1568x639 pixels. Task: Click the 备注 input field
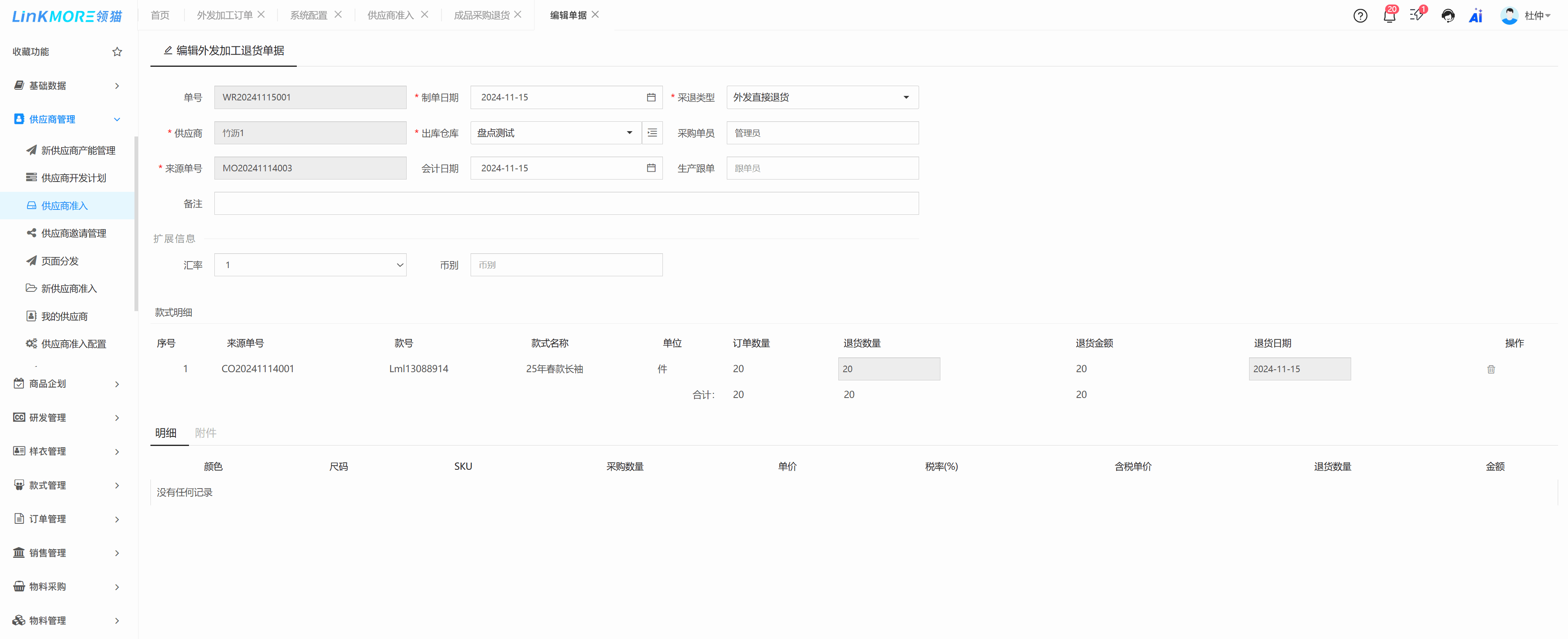pyautogui.click(x=566, y=202)
